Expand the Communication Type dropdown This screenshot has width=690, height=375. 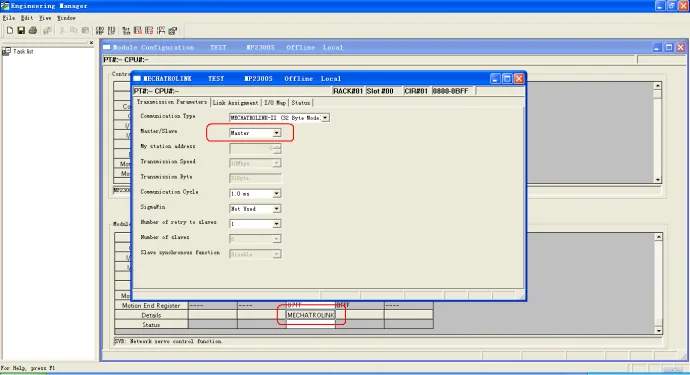tap(325, 118)
